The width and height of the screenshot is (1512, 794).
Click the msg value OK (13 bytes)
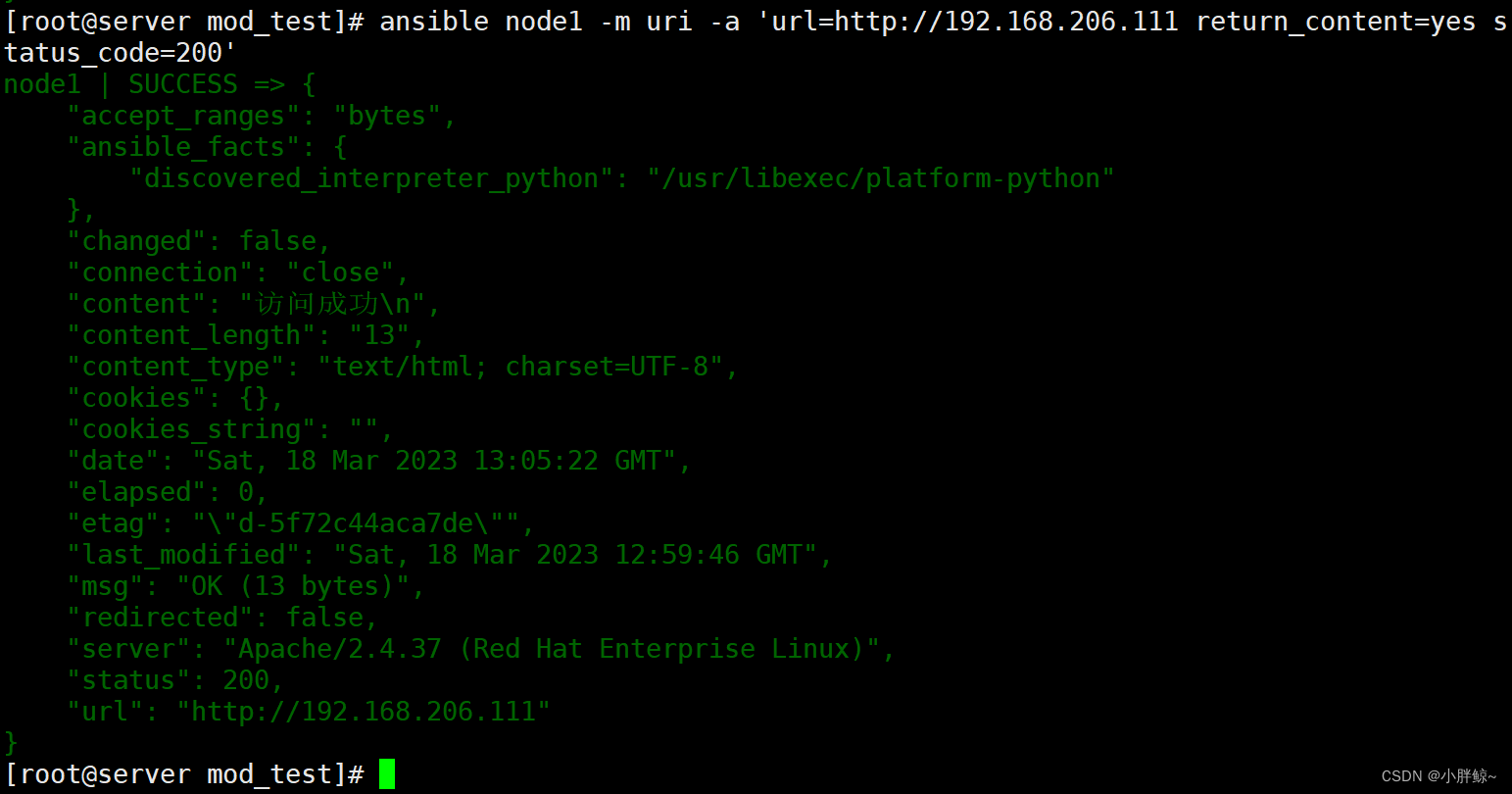(x=293, y=586)
